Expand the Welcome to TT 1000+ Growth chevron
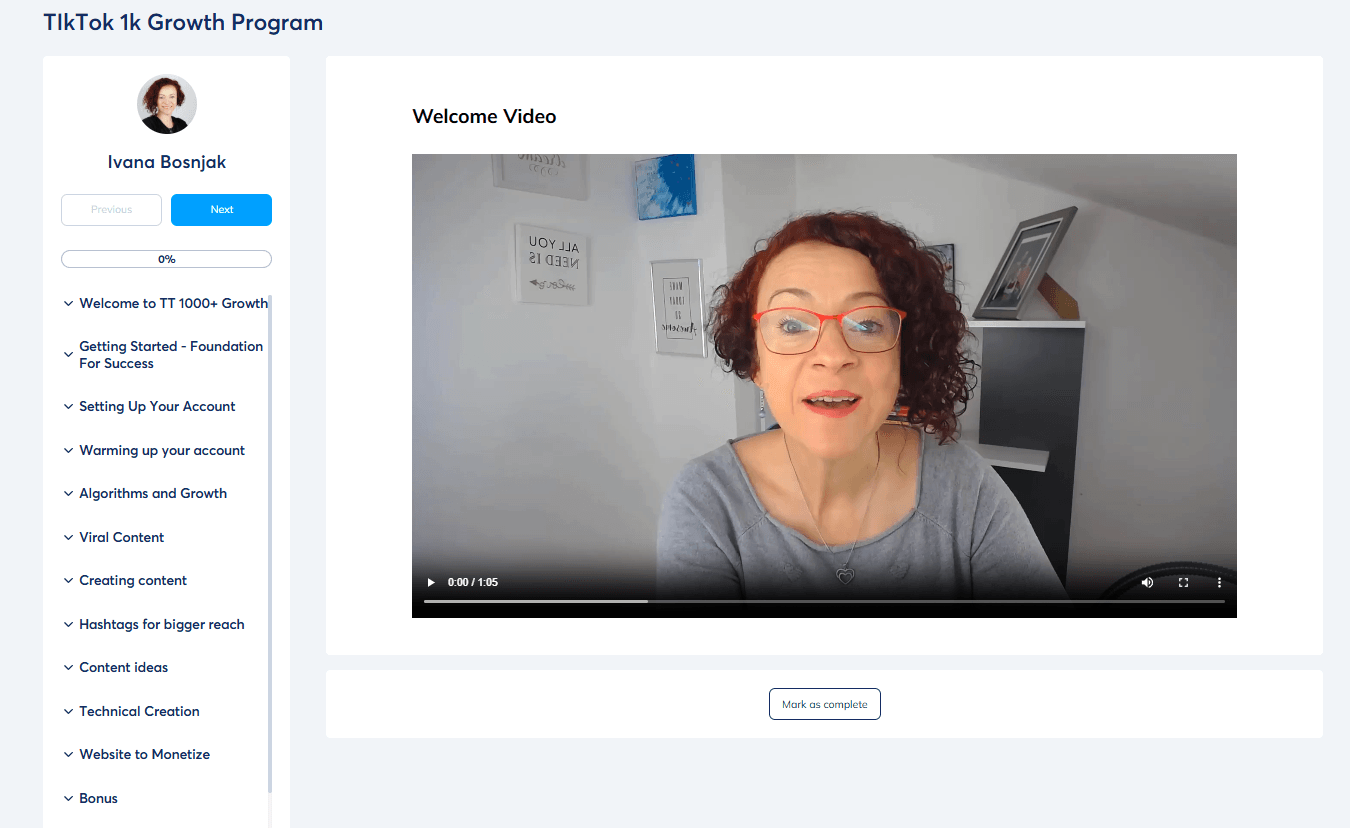 coord(69,304)
